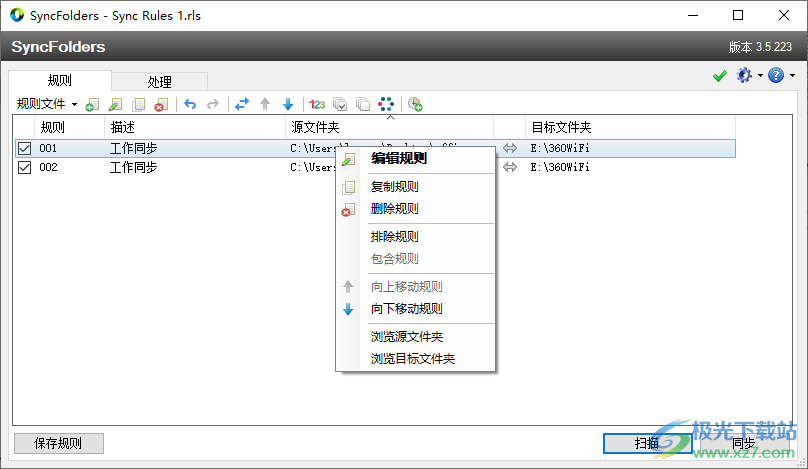This screenshot has height=469, width=808.
Task: Select the 工作同步 description in row 001
Action: click(x=133, y=148)
